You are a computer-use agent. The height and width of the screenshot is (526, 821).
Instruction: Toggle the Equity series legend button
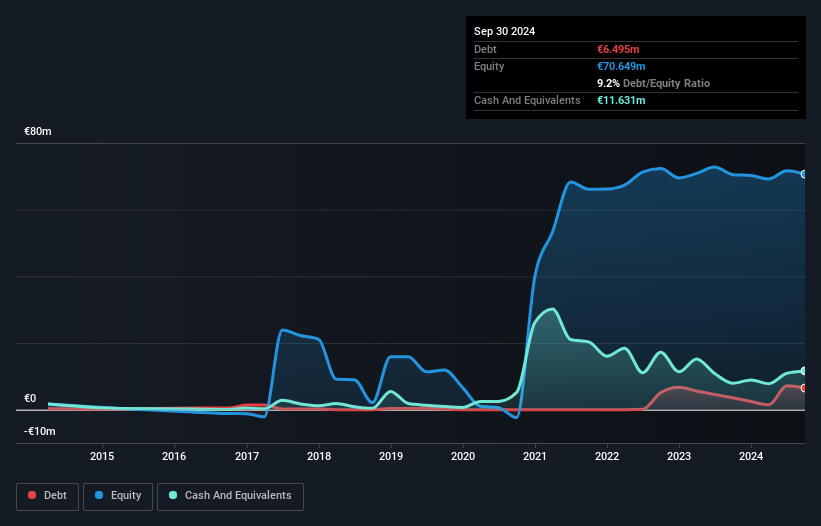point(118,496)
